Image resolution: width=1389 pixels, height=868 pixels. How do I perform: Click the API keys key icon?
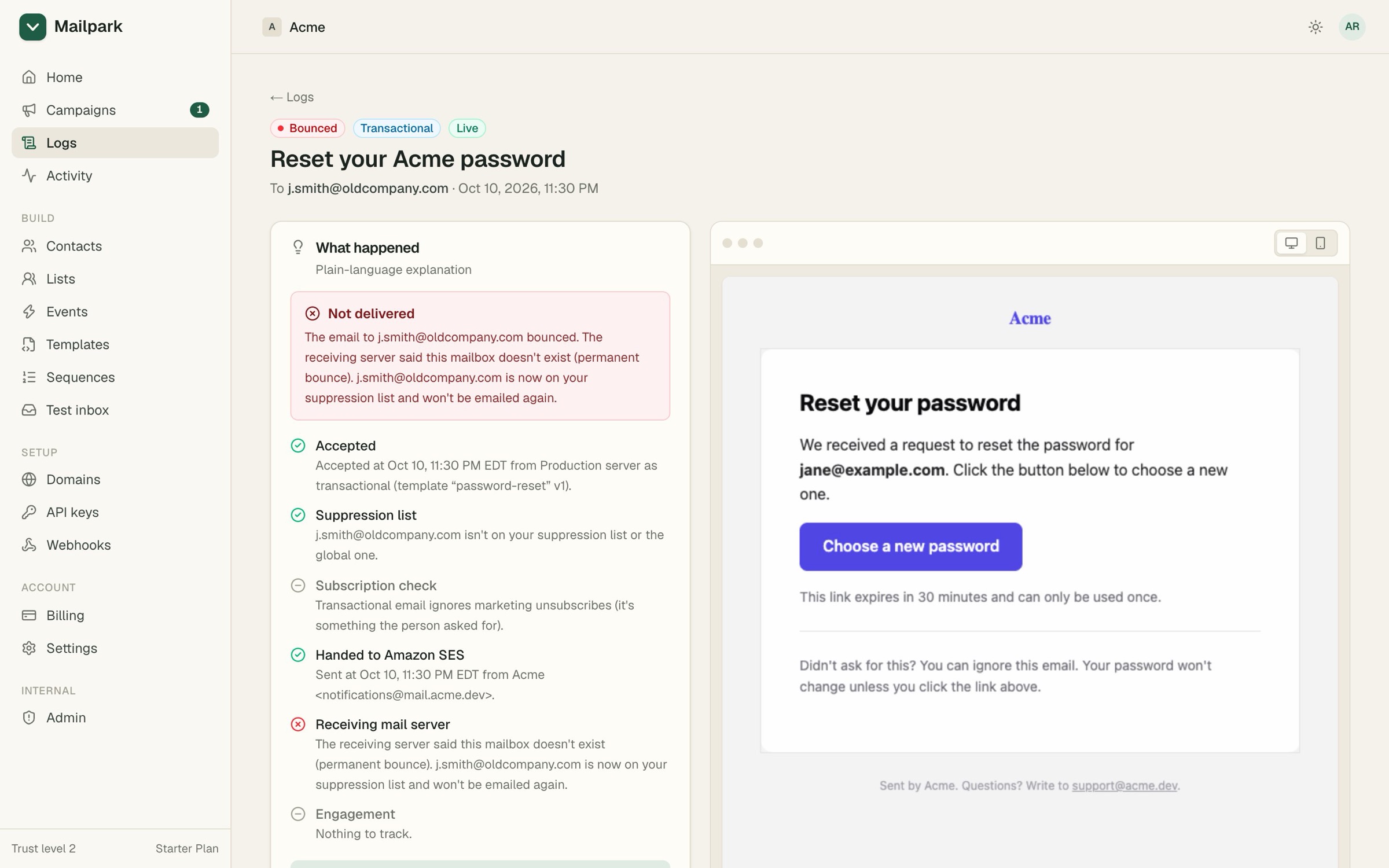coord(29,512)
